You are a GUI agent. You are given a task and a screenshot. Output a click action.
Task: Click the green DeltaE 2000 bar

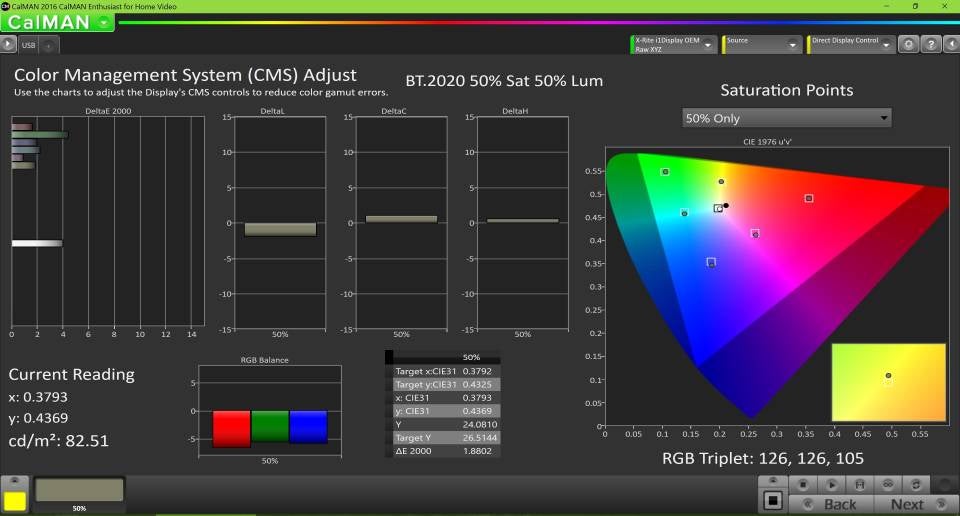pyautogui.click(x=40, y=135)
